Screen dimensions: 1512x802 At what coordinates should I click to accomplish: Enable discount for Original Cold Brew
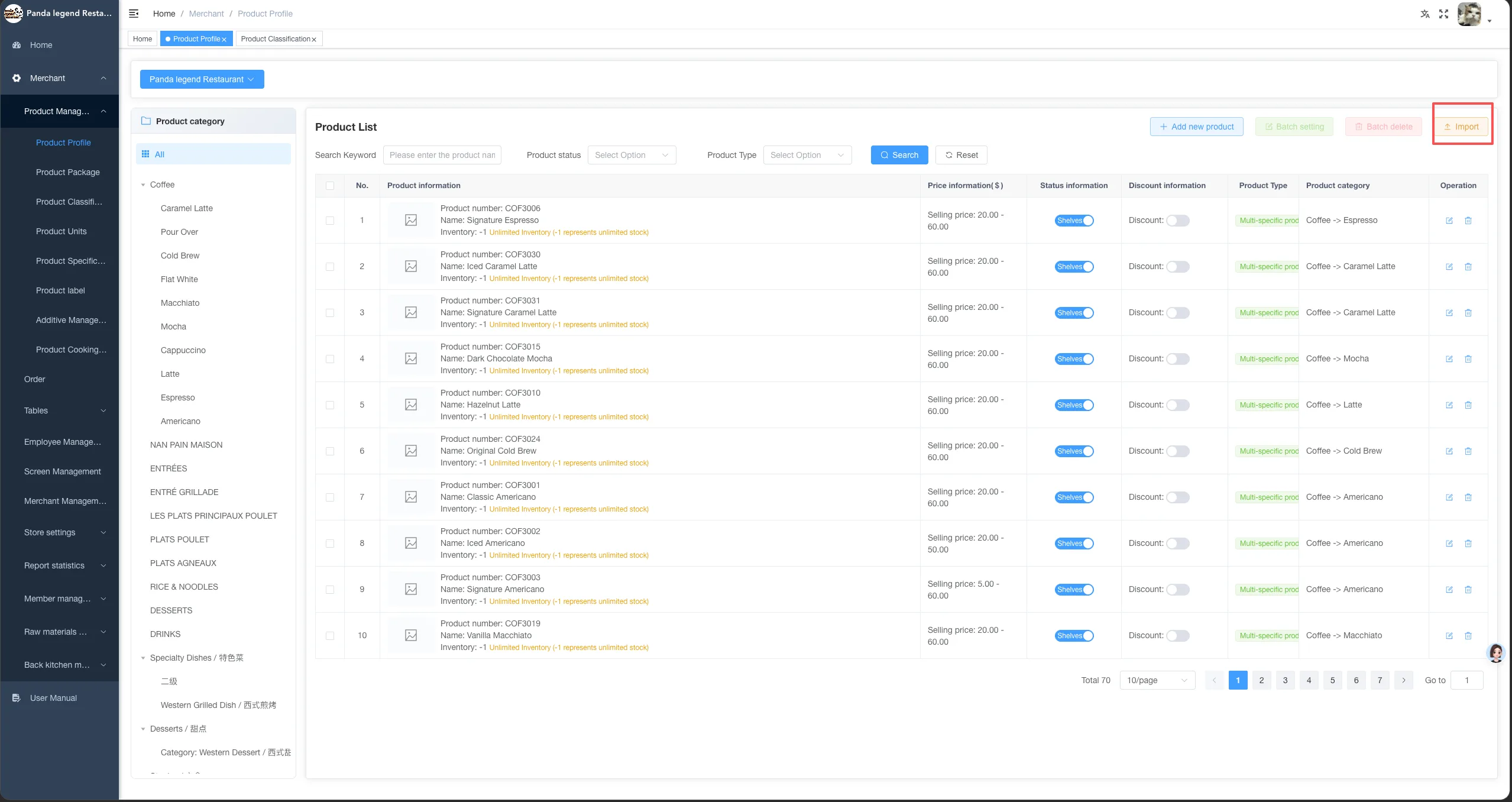(1177, 451)
